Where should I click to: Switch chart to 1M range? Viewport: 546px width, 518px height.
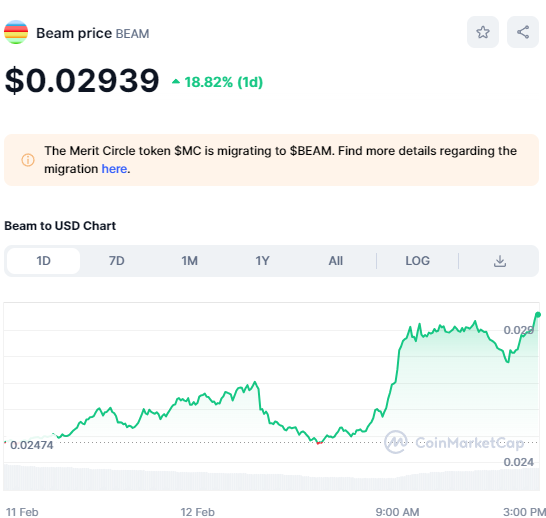189,261
